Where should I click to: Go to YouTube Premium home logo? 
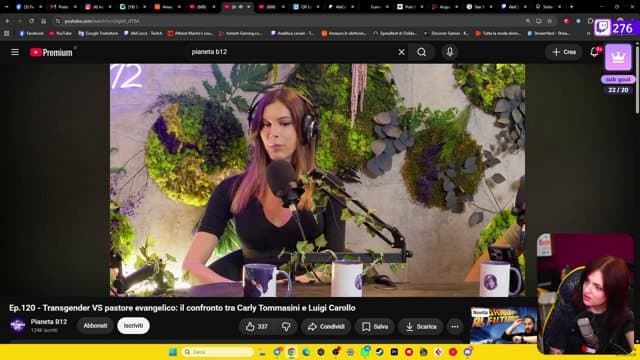51,52
